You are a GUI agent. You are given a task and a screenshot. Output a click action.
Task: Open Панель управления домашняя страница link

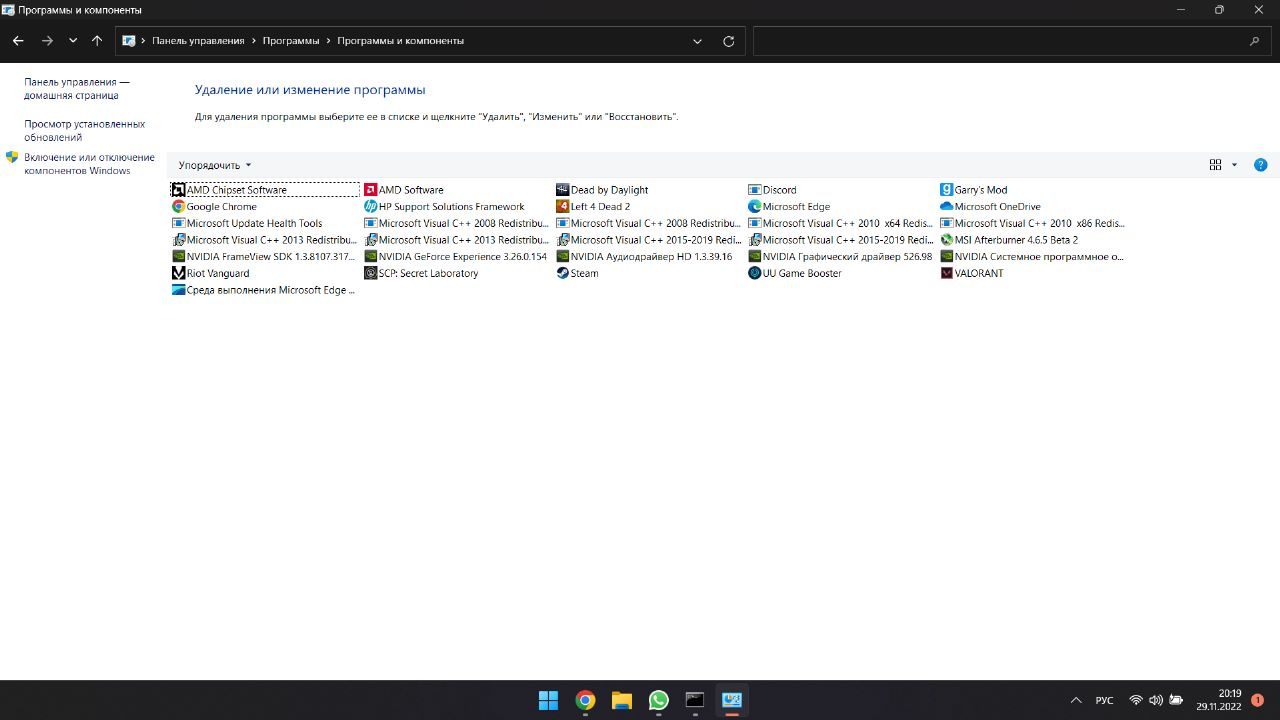pos(77,89)
